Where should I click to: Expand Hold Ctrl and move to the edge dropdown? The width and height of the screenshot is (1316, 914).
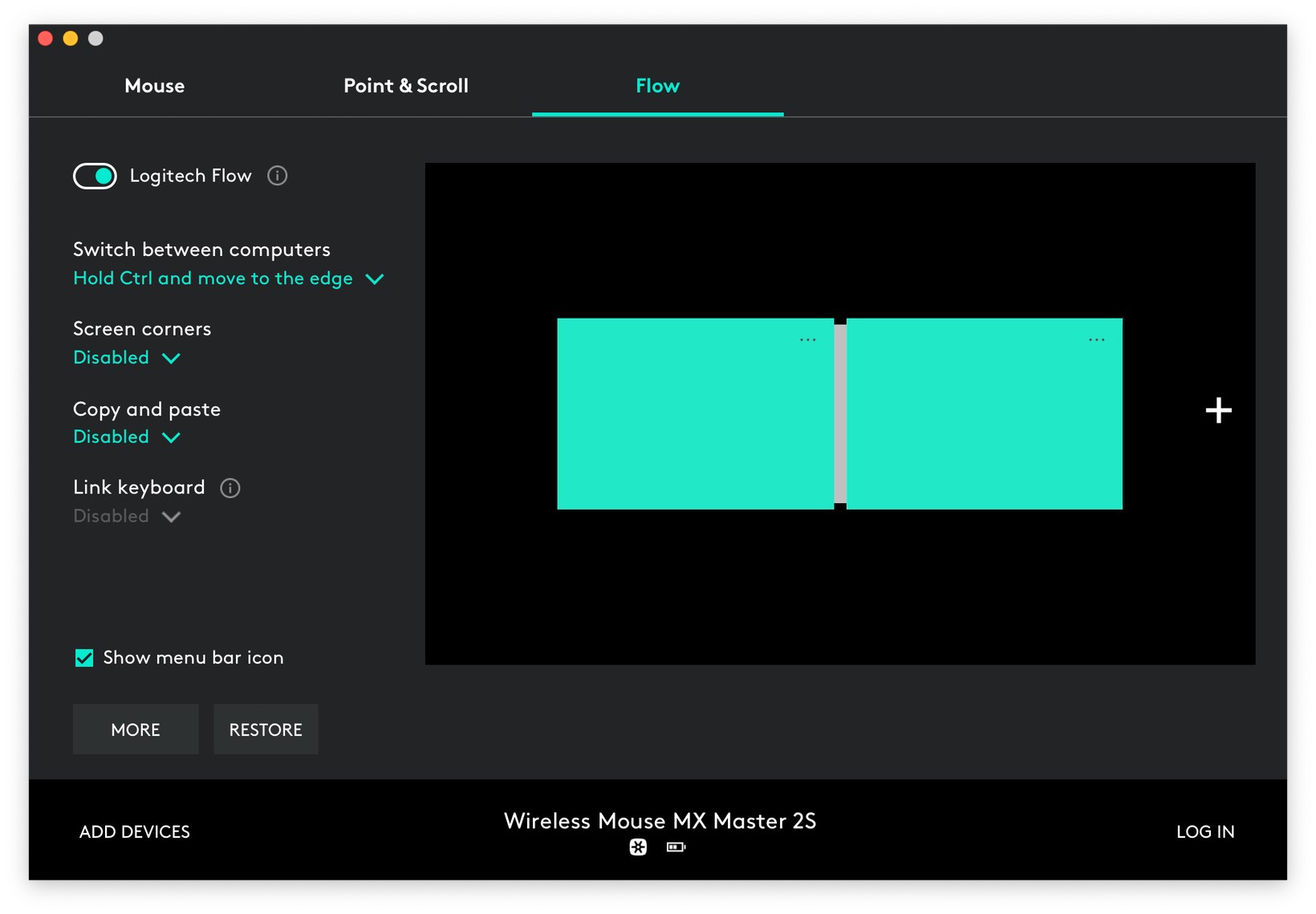[229, 278]
